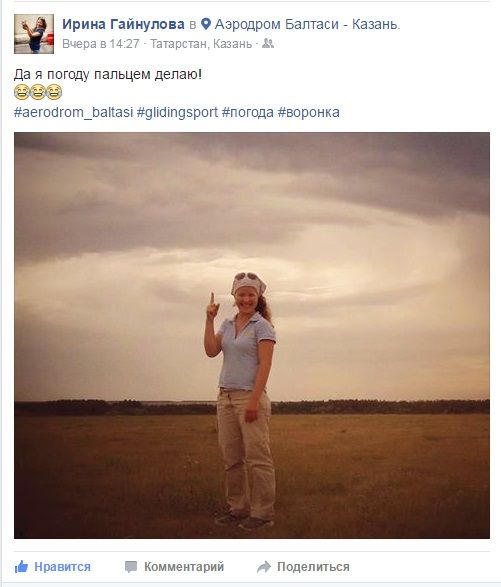Open the #glidingsport hashtag

pos(177,112)
